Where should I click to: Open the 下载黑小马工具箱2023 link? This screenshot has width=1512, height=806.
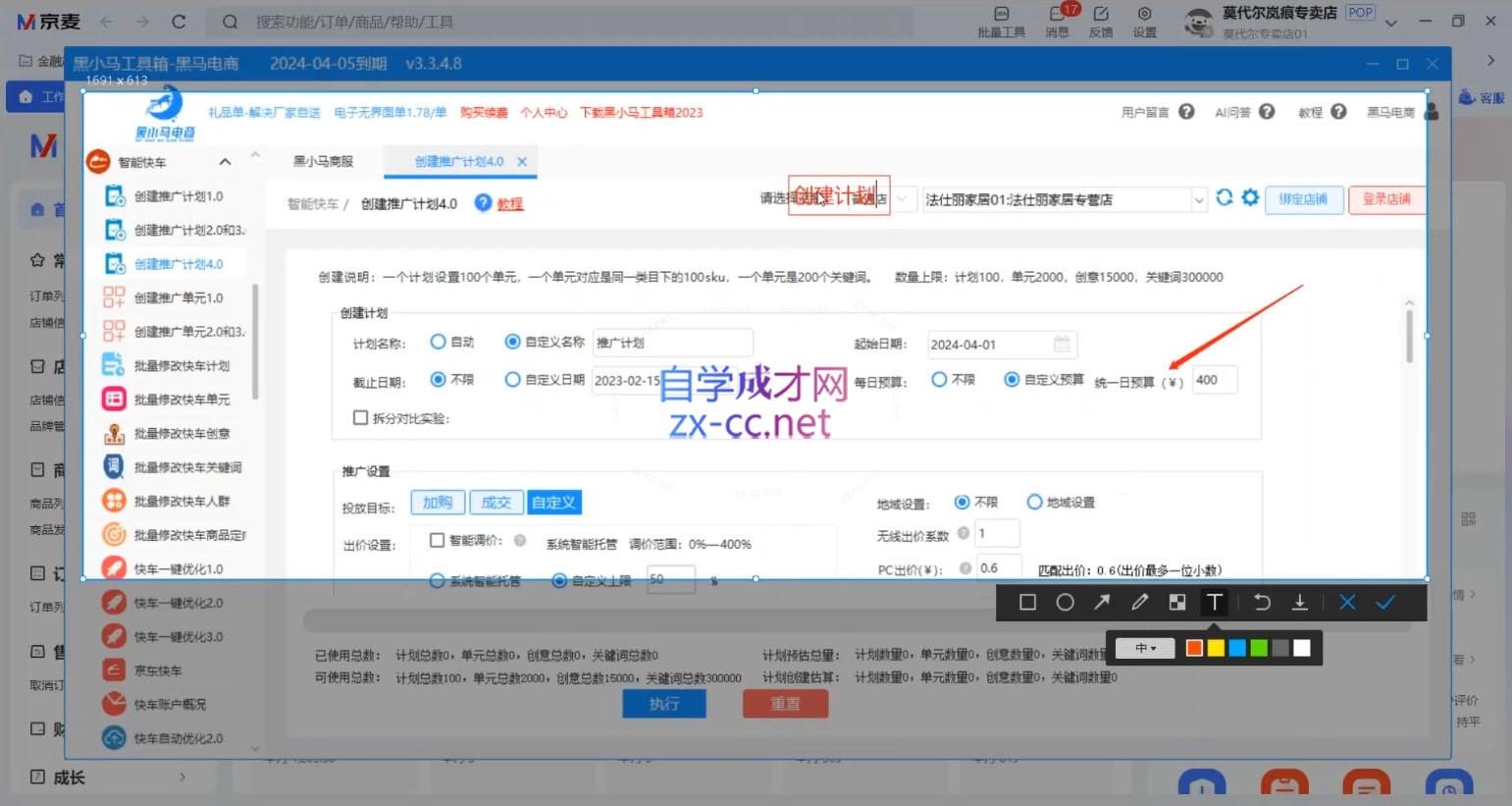[642, 113]
